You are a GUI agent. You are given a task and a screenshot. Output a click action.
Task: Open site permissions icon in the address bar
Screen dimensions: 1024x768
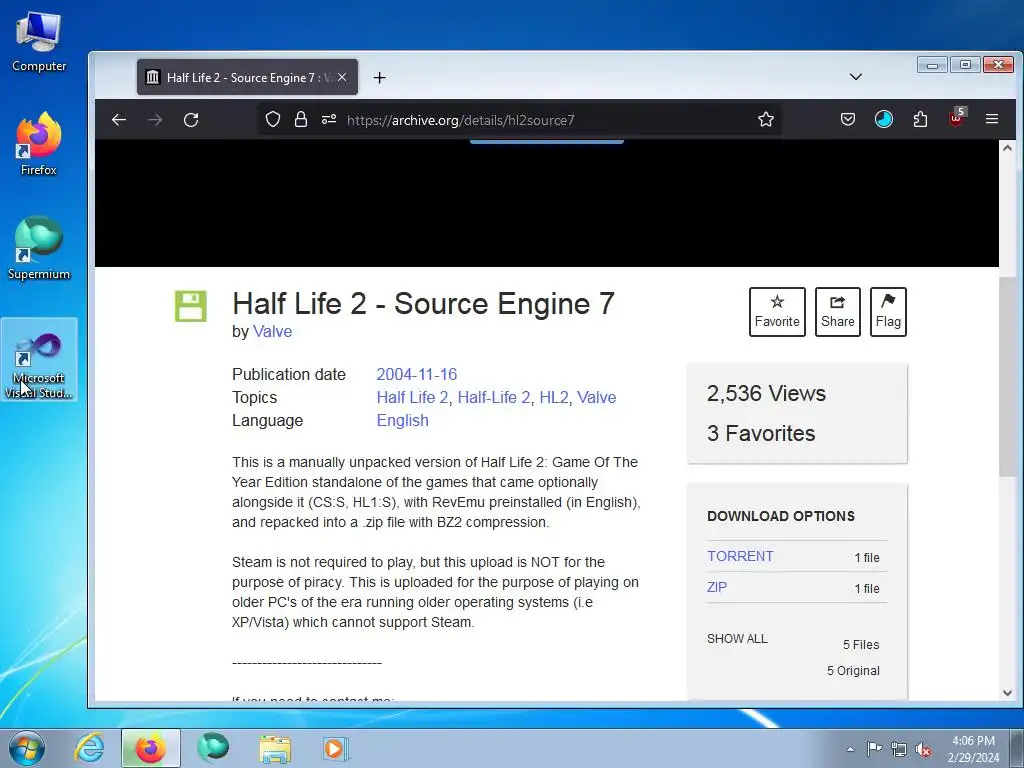(x=328, y=120)
